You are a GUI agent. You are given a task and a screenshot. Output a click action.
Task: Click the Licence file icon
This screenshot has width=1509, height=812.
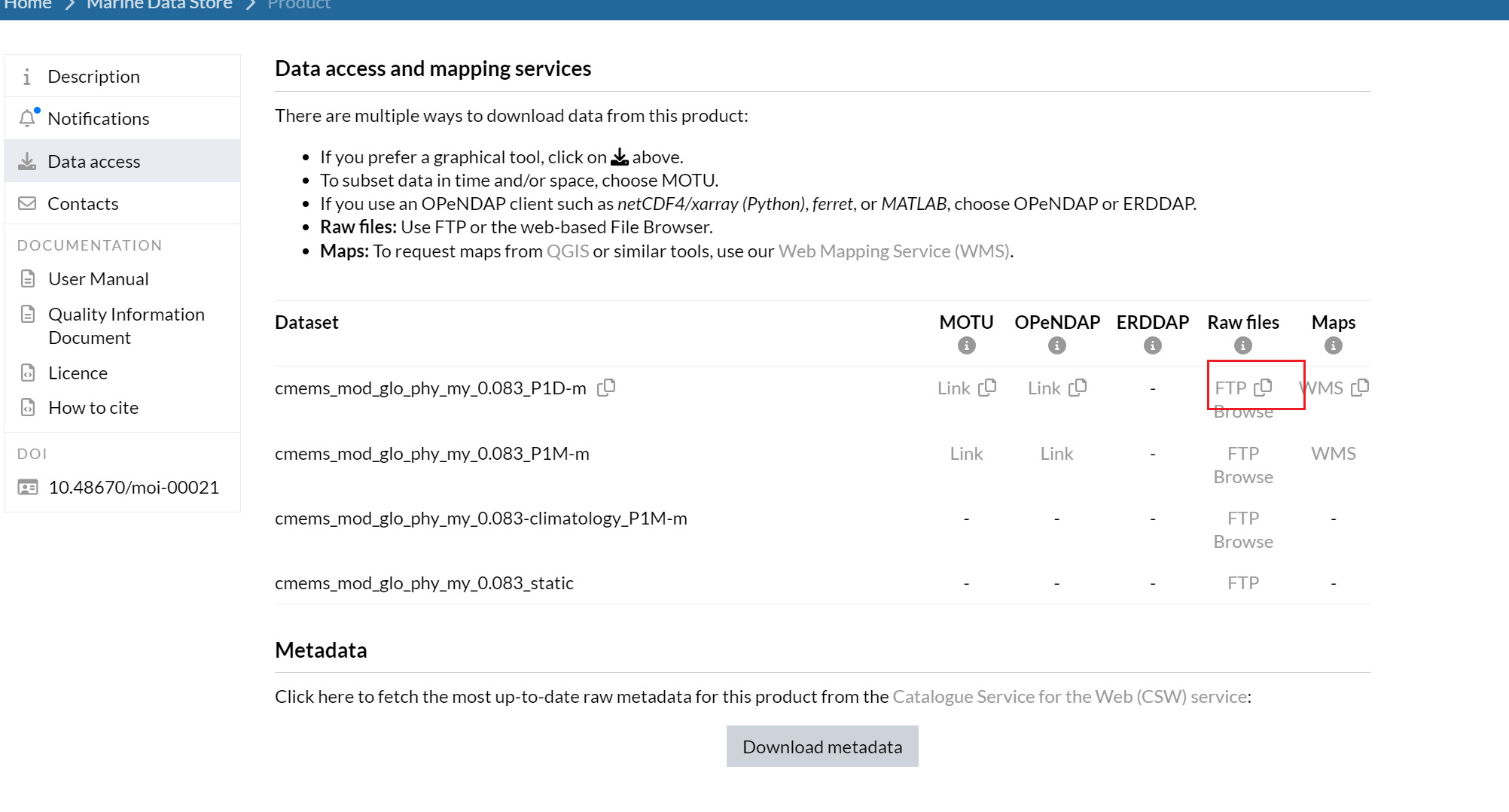[28, 373]
